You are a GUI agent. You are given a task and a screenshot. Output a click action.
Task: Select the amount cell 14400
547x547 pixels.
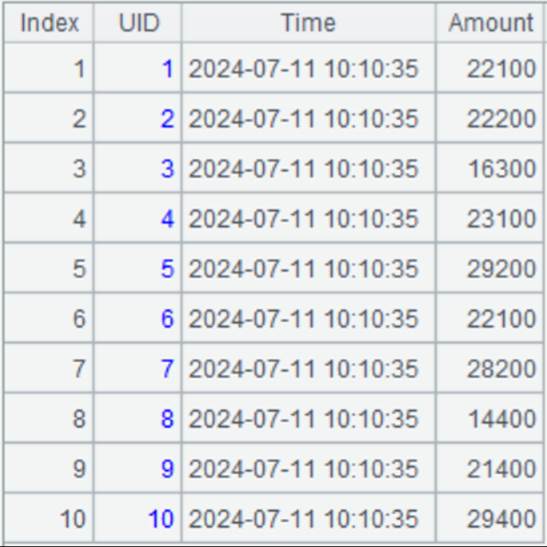click(x=490, y=419)
